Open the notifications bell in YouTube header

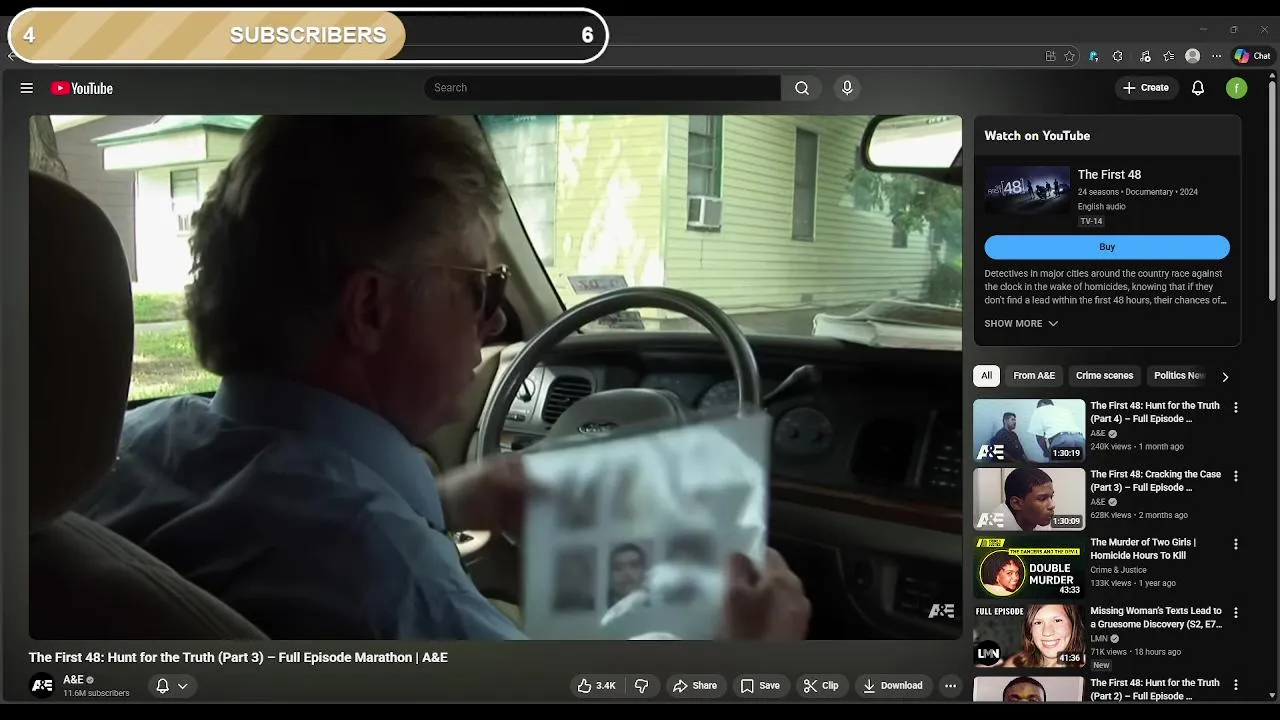1198,88
